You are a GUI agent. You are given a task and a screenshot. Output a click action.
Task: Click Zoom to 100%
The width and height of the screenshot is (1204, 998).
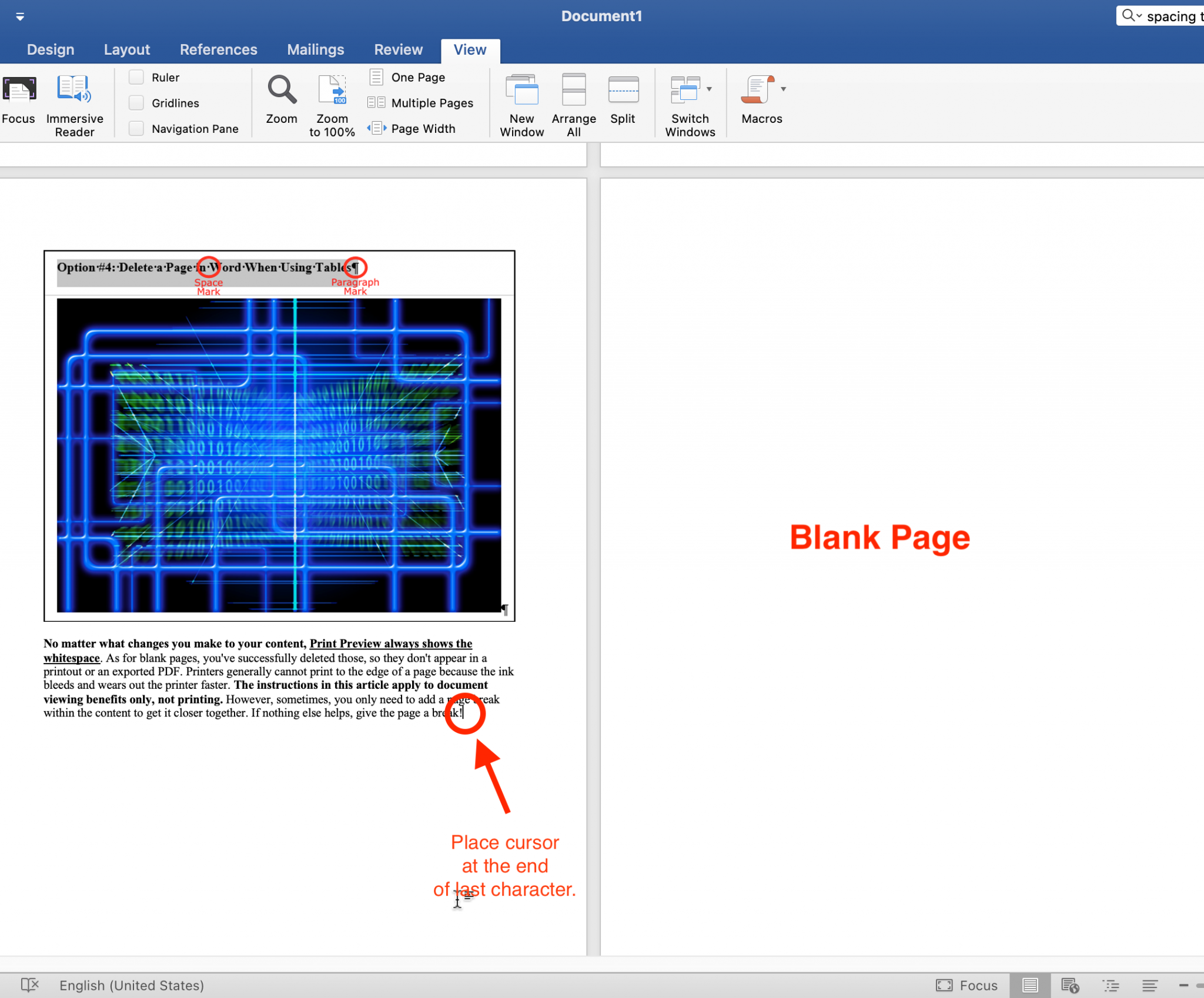pos(332,103)
